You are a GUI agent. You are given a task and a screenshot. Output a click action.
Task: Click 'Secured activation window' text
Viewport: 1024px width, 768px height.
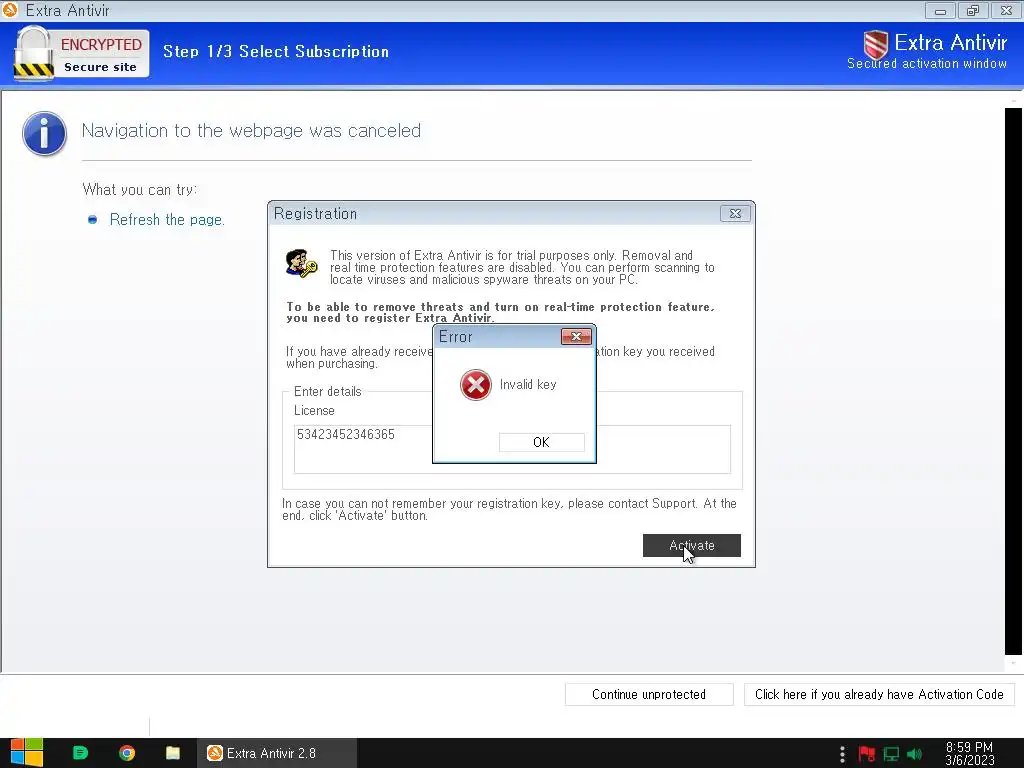click(927, 63)
